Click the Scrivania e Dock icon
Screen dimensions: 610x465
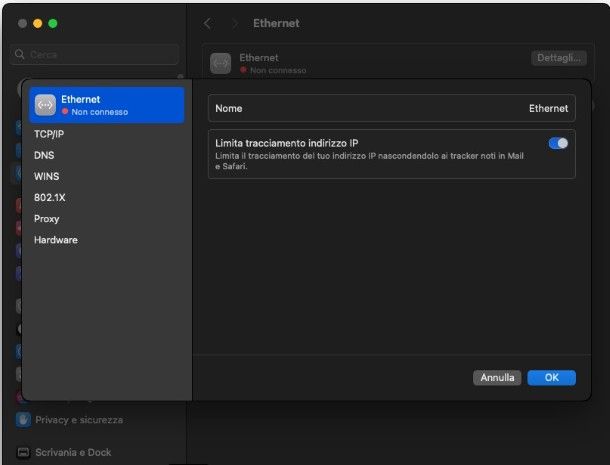pos(23,452)
